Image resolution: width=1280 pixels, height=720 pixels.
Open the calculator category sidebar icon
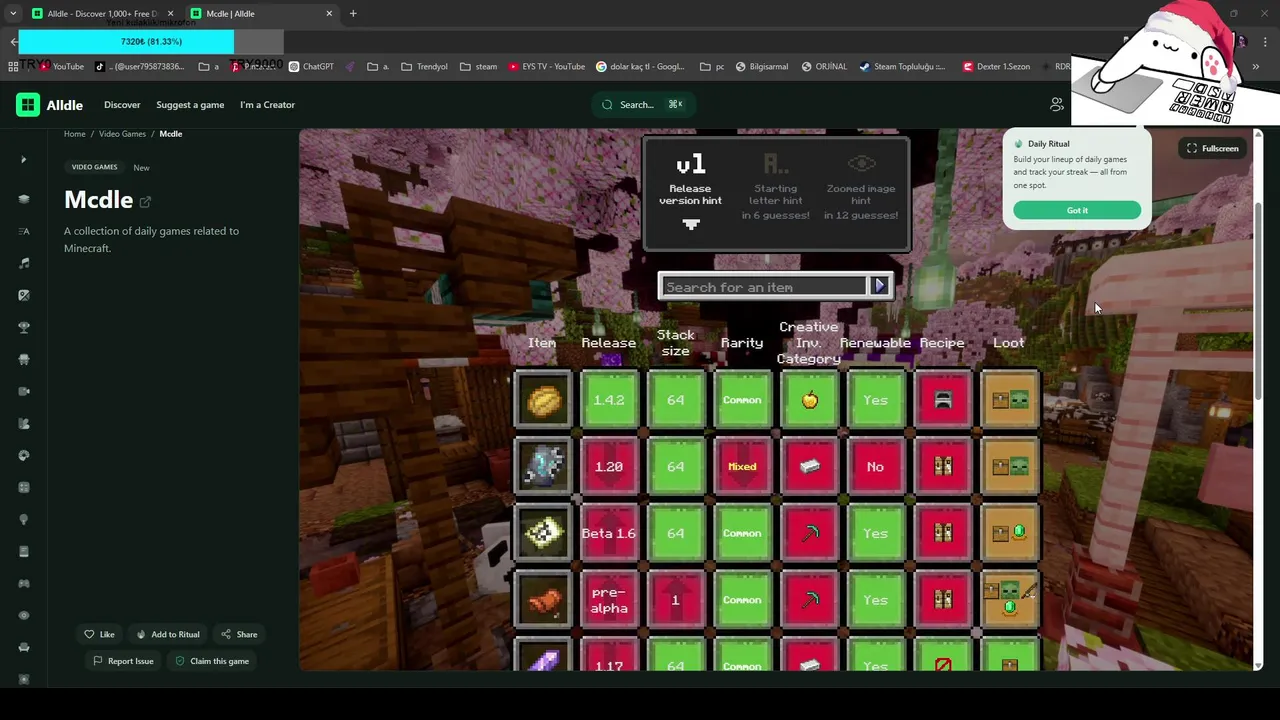click(x=24, y=487)
